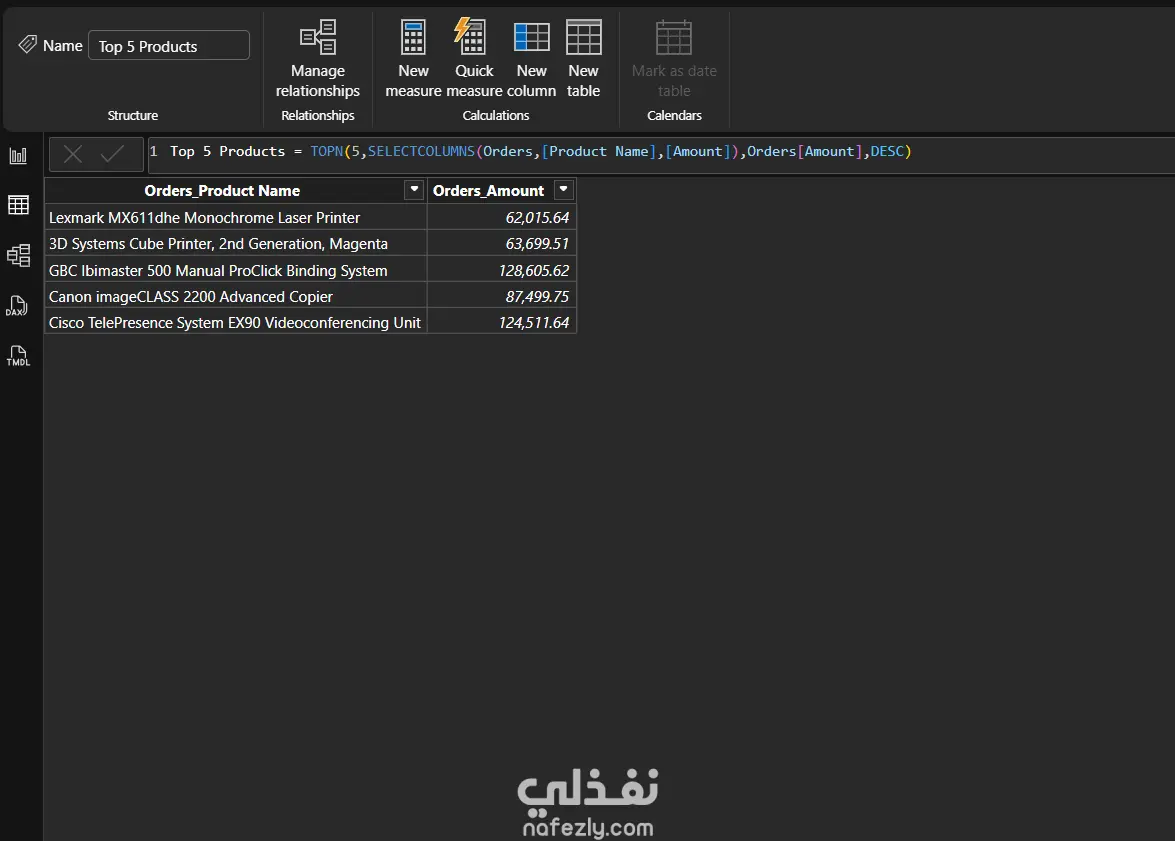Add a New column
This screenshot has width=1175, height=841.
pos(531,59)
